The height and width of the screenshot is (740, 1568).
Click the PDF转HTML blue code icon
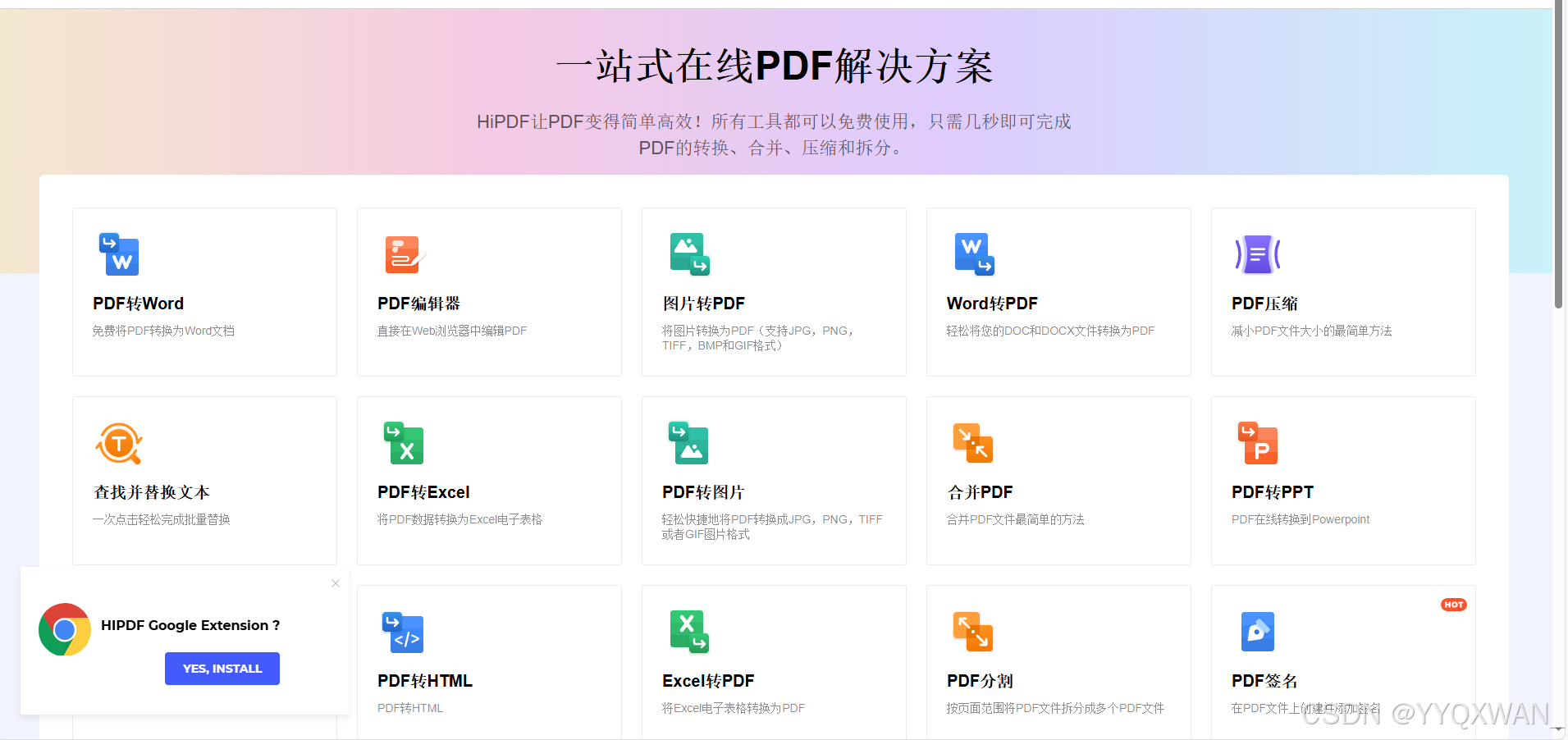[x=403, y=633]
